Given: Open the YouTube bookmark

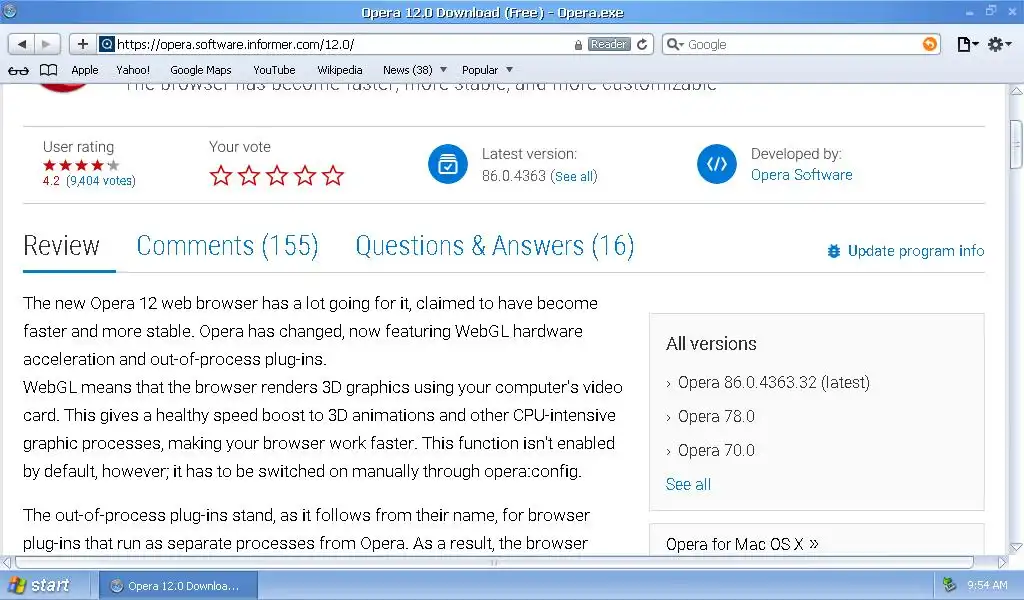Looking at the screenshot, I should (274, 70).
